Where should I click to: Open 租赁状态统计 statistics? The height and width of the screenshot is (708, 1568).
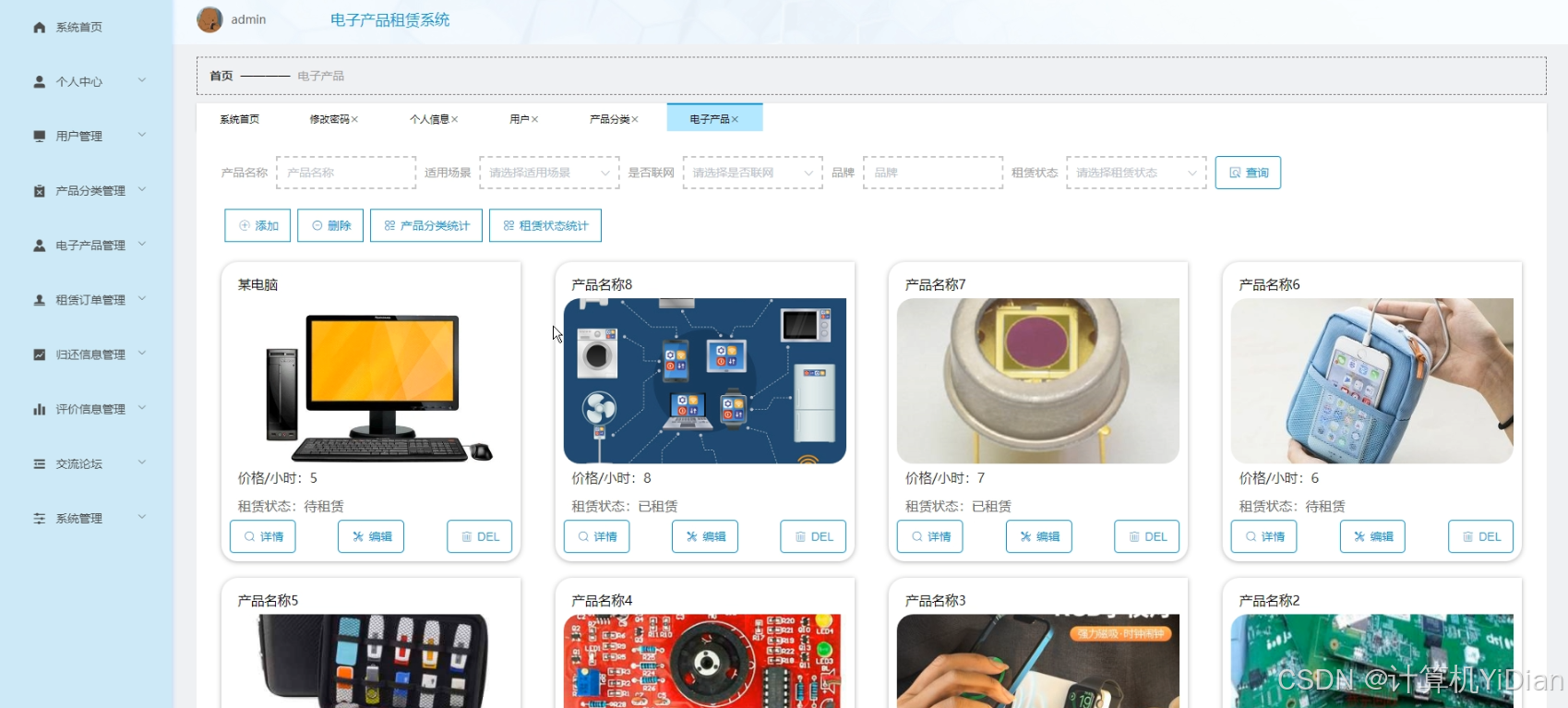tap(545, 225)
